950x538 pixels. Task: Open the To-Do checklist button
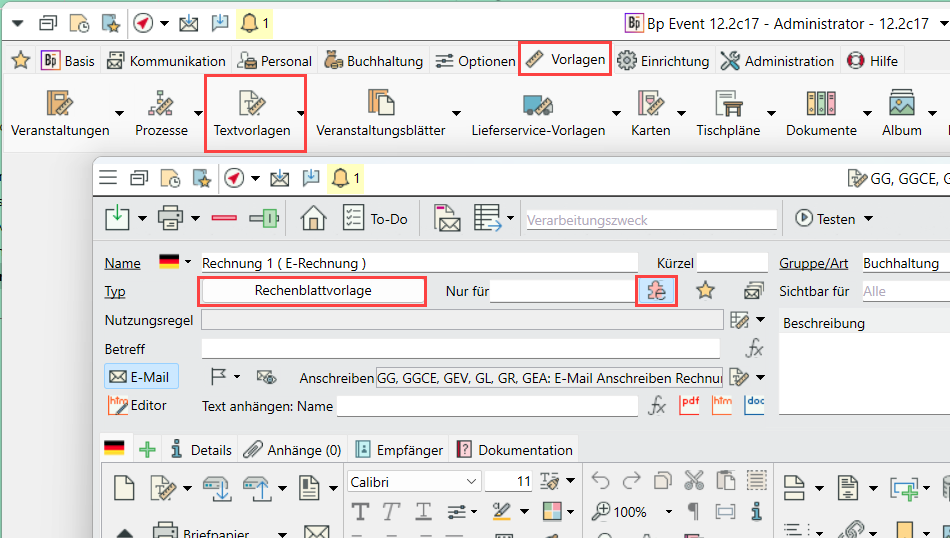pyautogui.click(x=376, y=218)
